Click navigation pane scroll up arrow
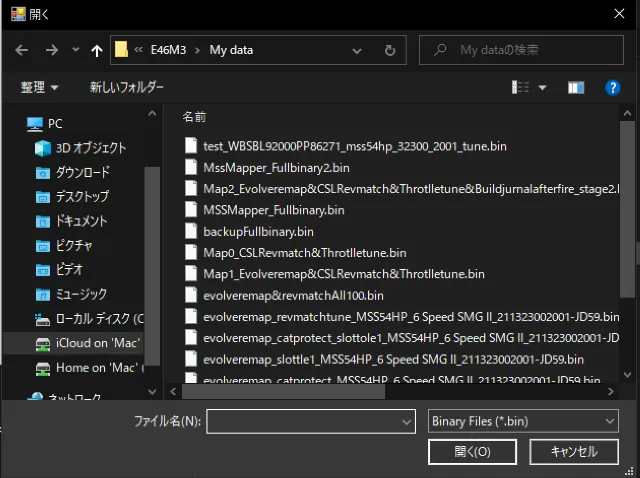The width and height of the screenshot is (640, 478). (x=152, y=114)
